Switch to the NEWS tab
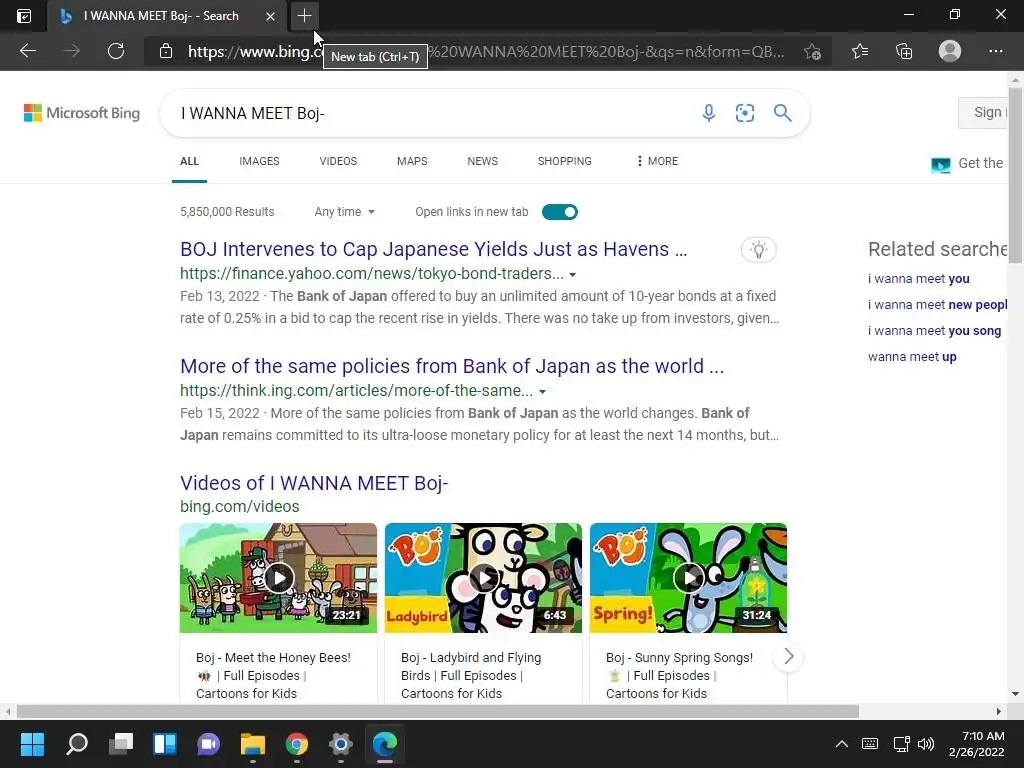The width and height of the screenshot is (1024, 768). 483,161
